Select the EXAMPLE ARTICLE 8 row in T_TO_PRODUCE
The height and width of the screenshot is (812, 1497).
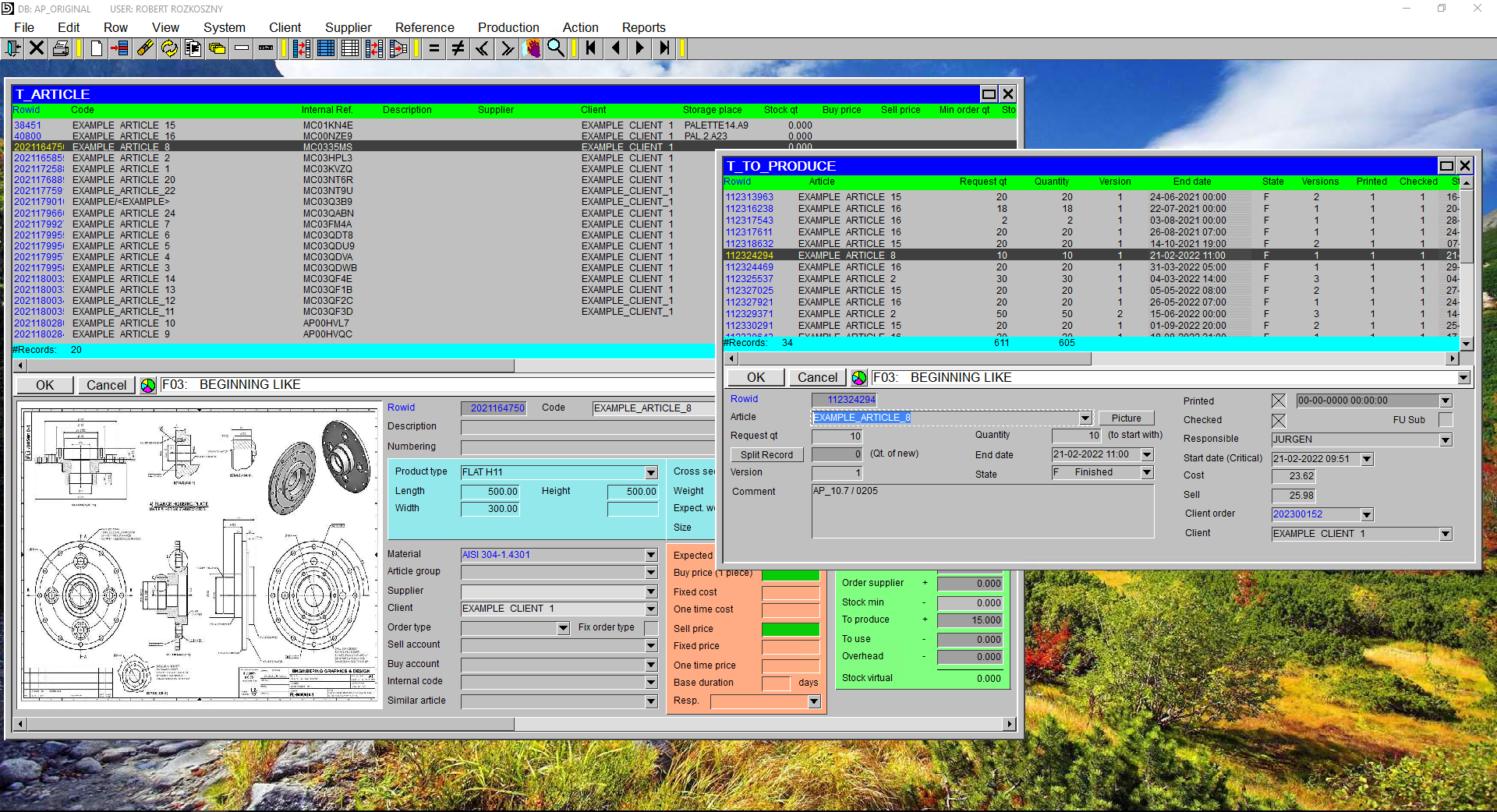[x=858, y=255]
